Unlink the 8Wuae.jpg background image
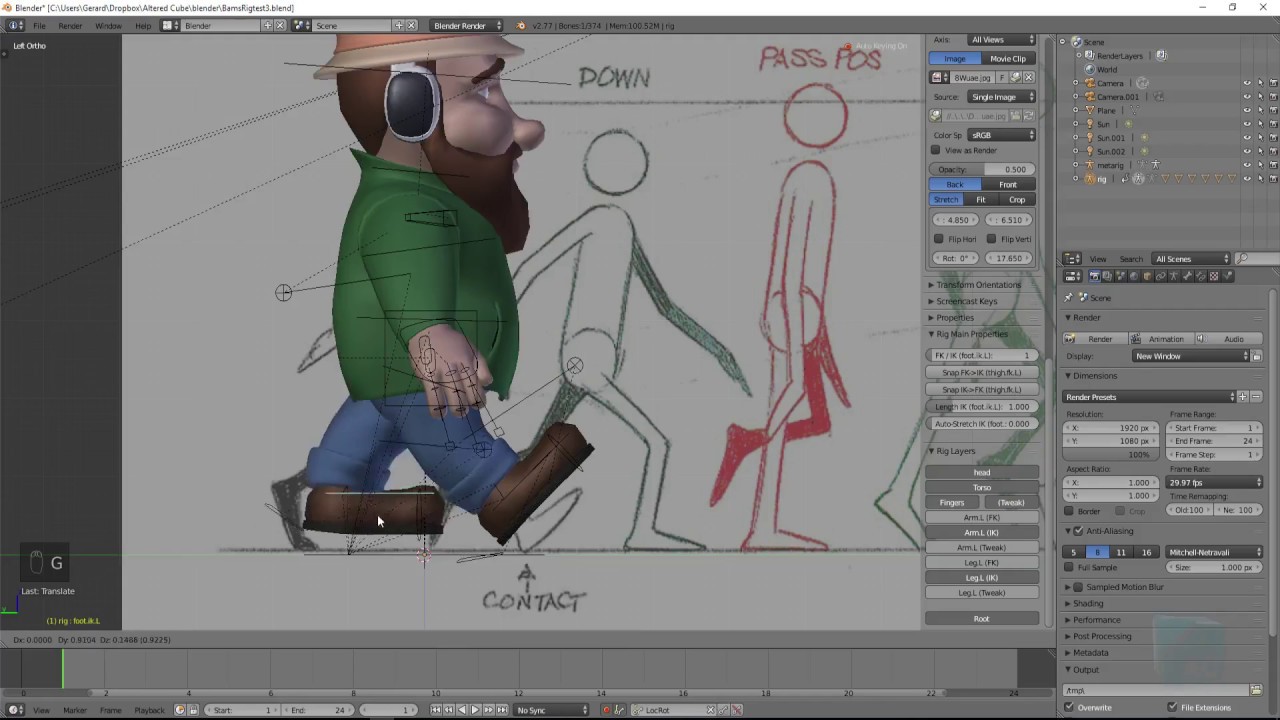 point(1028,77)
